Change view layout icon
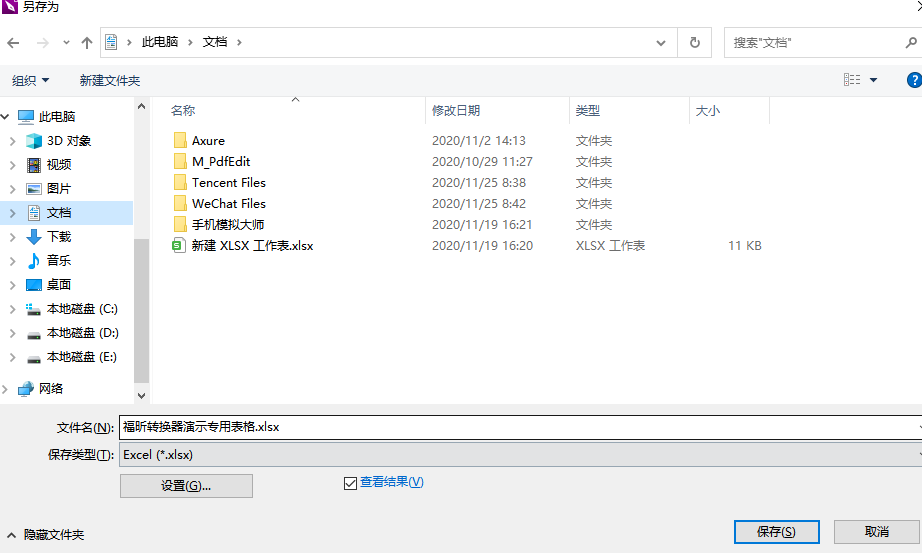The height and width of the screenshot is (553, 922). tap(852, 79)
